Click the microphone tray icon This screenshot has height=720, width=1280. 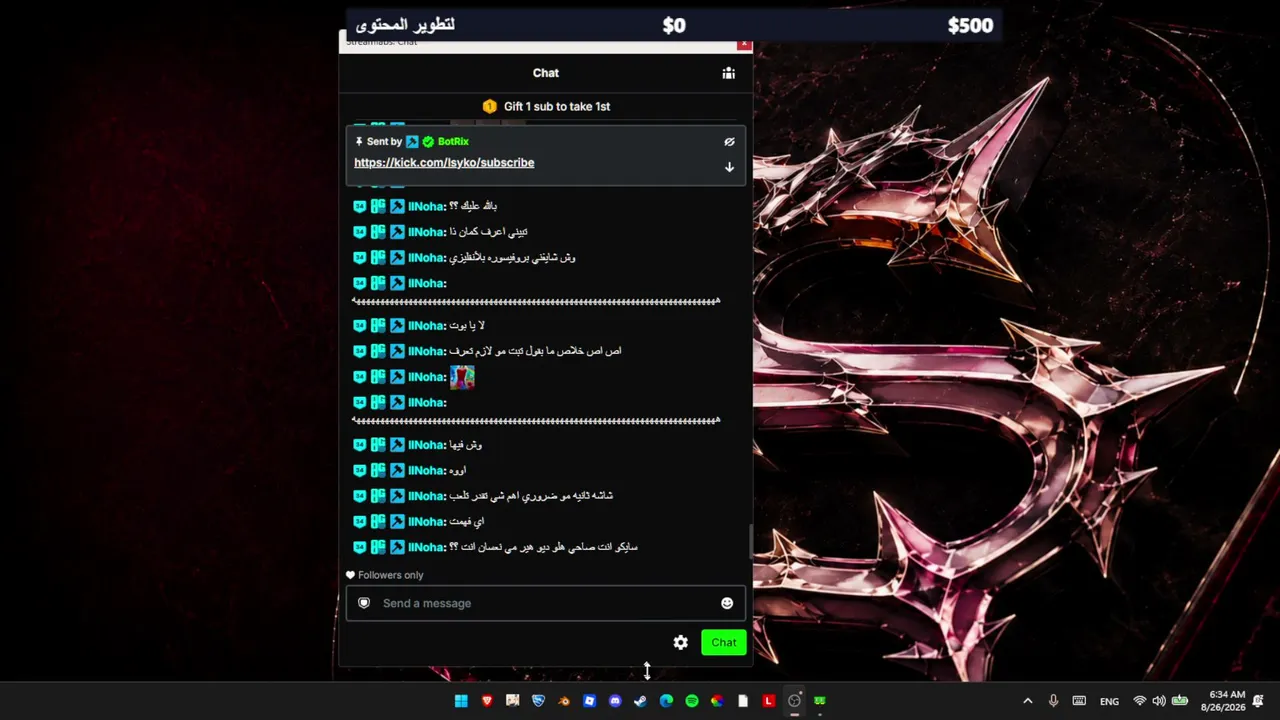[x=1053, y=701]
